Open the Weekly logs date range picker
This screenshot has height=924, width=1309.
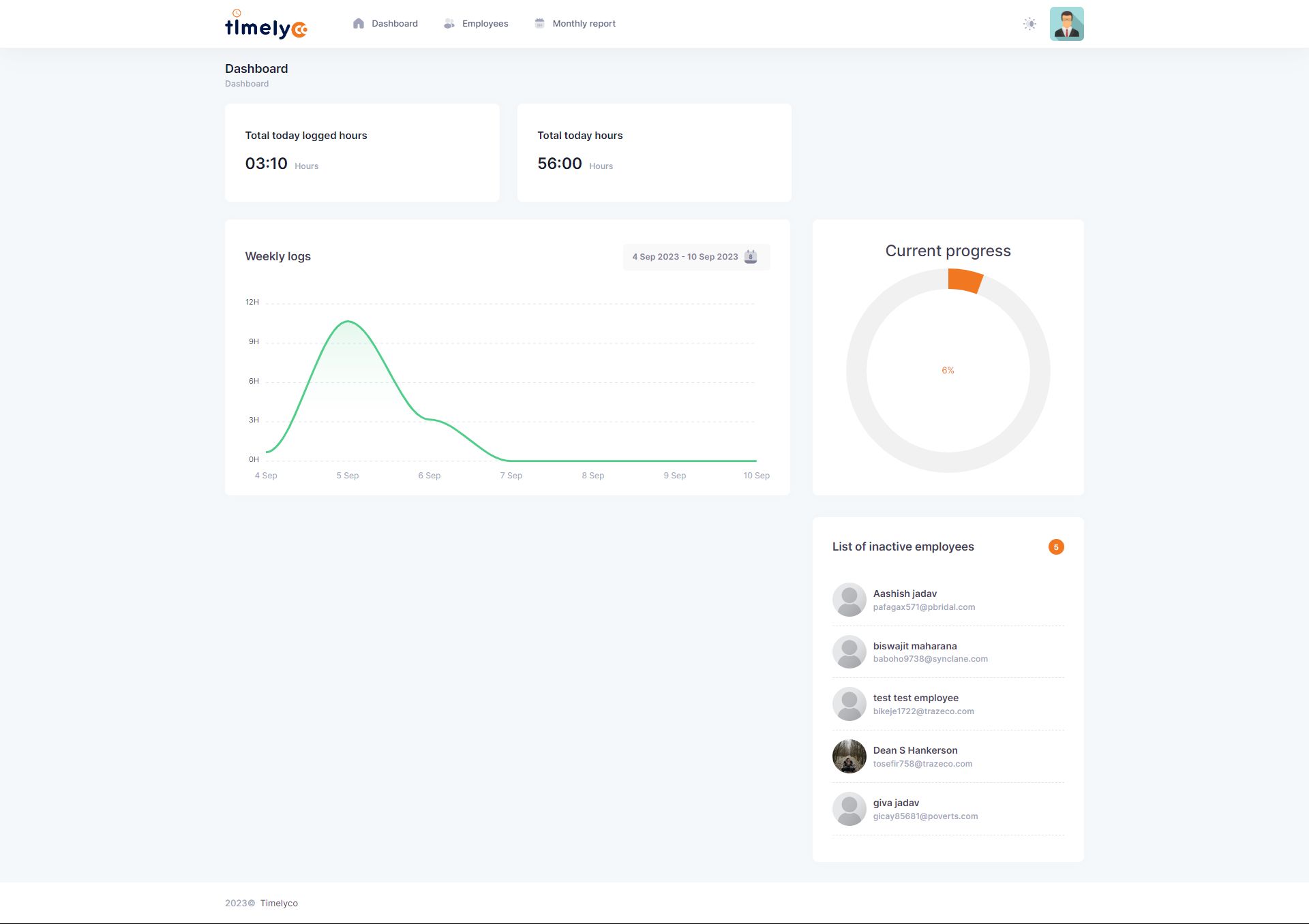(x=685, y=257)
